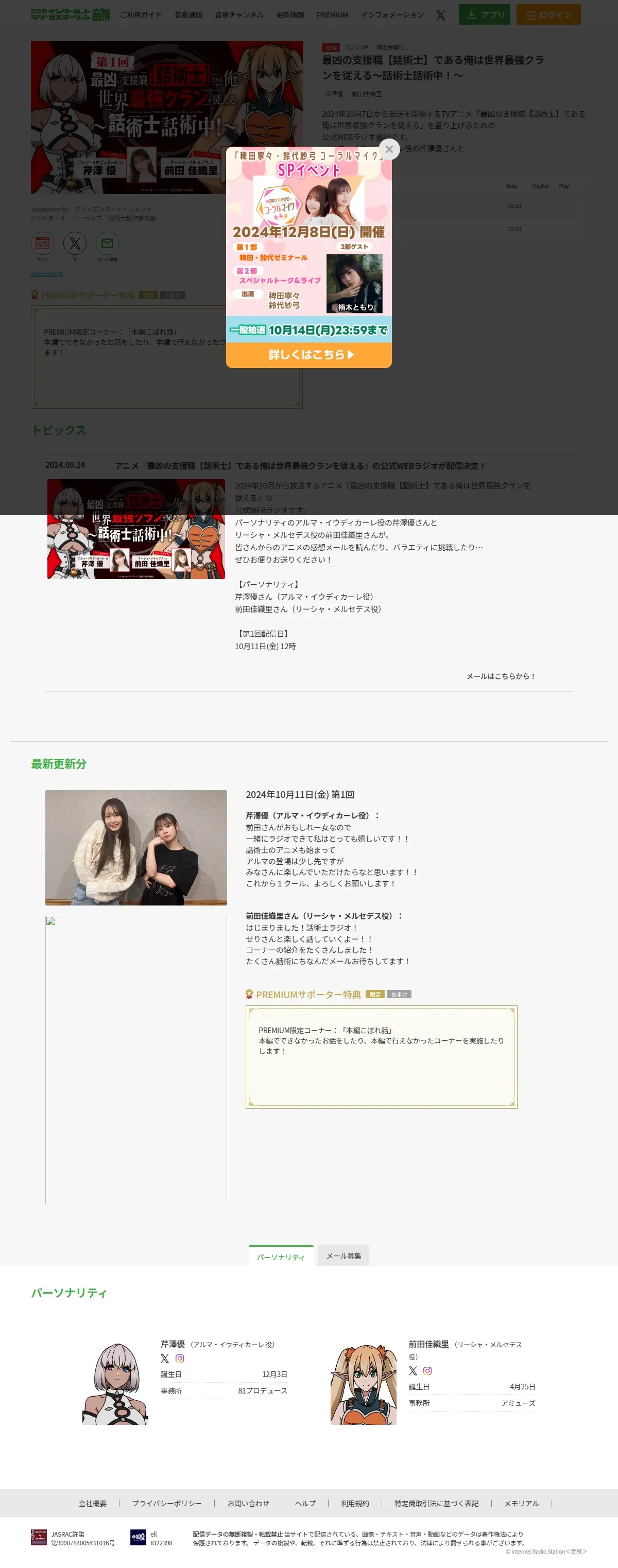618x1568 pixels.
Task: Click the アミューズ agency text
Action: pos(518,1402)
